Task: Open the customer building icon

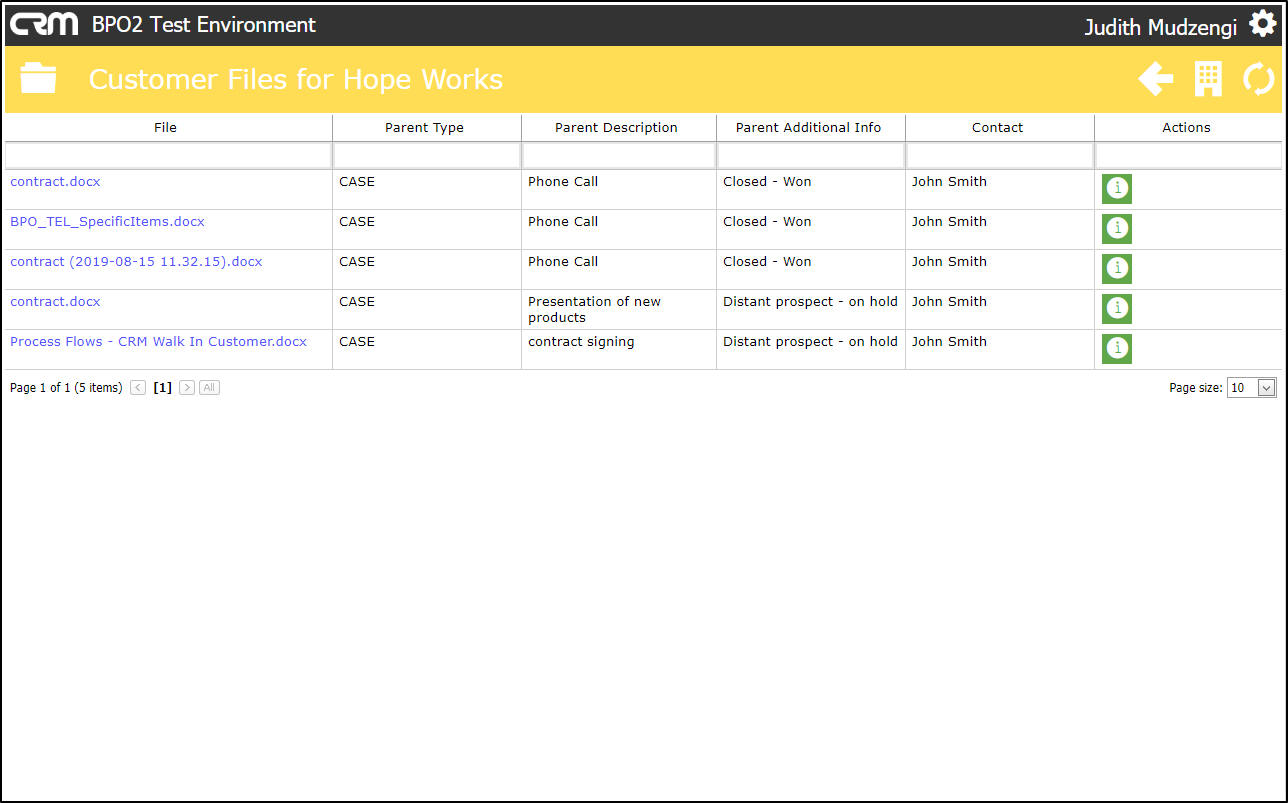Action: pos(1209,79)
